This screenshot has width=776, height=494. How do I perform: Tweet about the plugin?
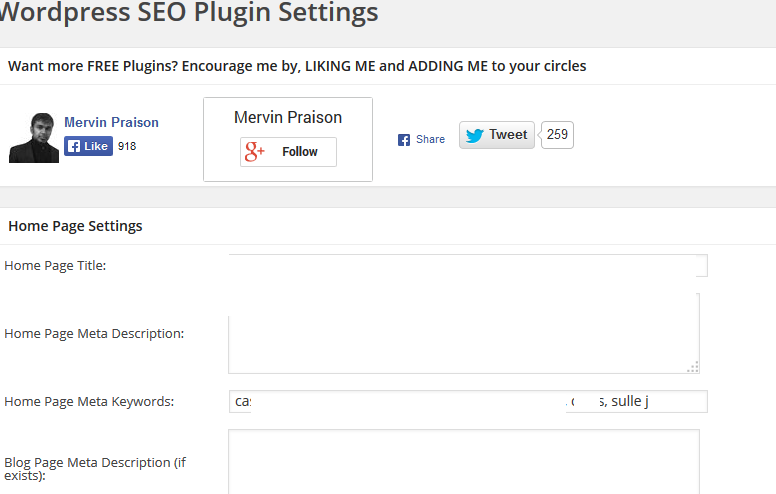[x=497, y=135]
